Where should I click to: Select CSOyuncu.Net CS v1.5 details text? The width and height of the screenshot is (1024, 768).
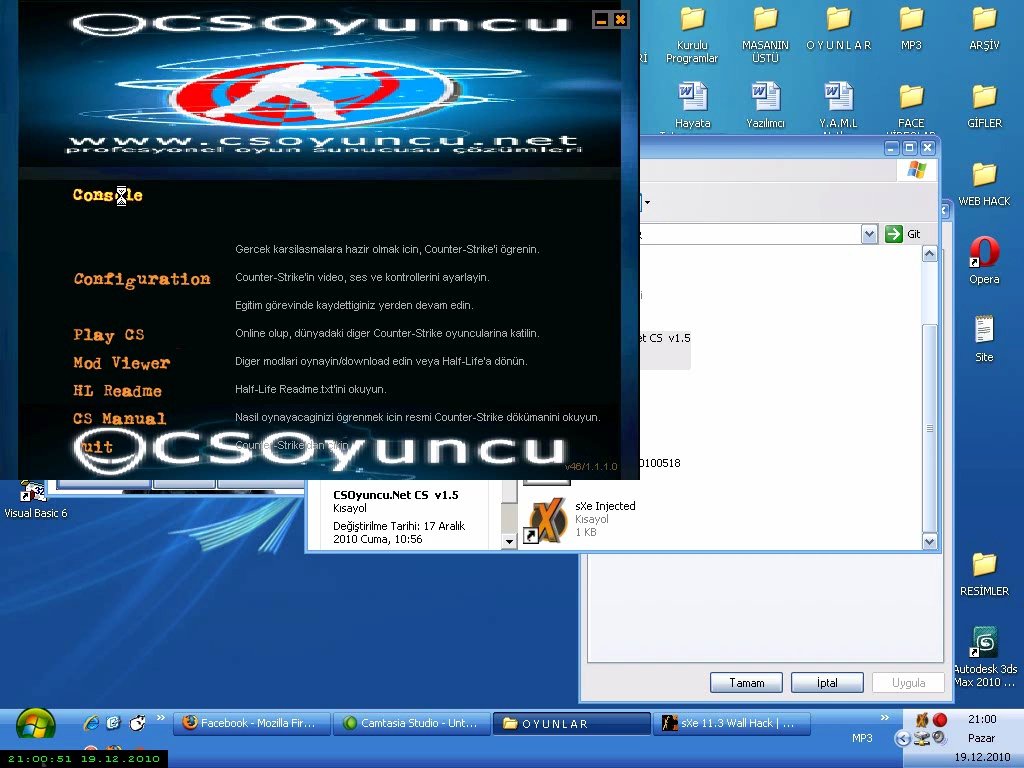click(396, 495)
